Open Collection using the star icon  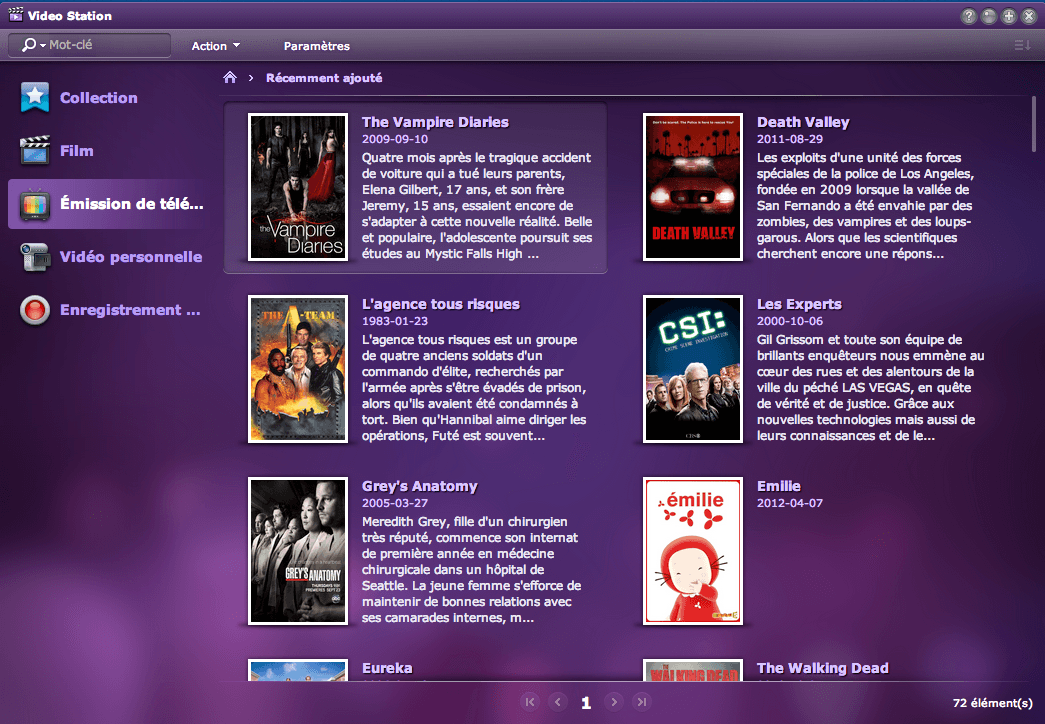tap(35, 97)
